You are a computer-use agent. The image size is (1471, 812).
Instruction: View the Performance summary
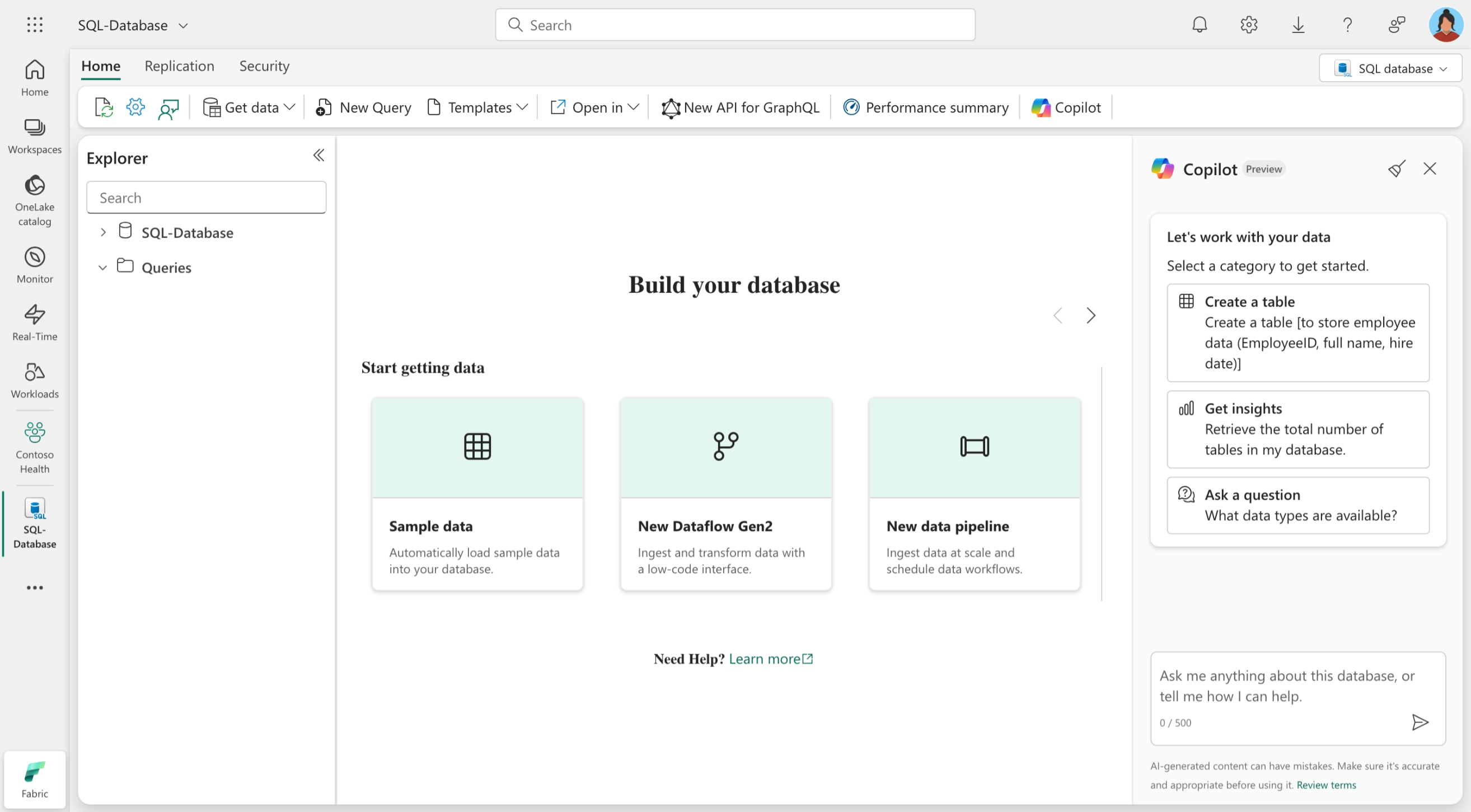tap(925, 107)
